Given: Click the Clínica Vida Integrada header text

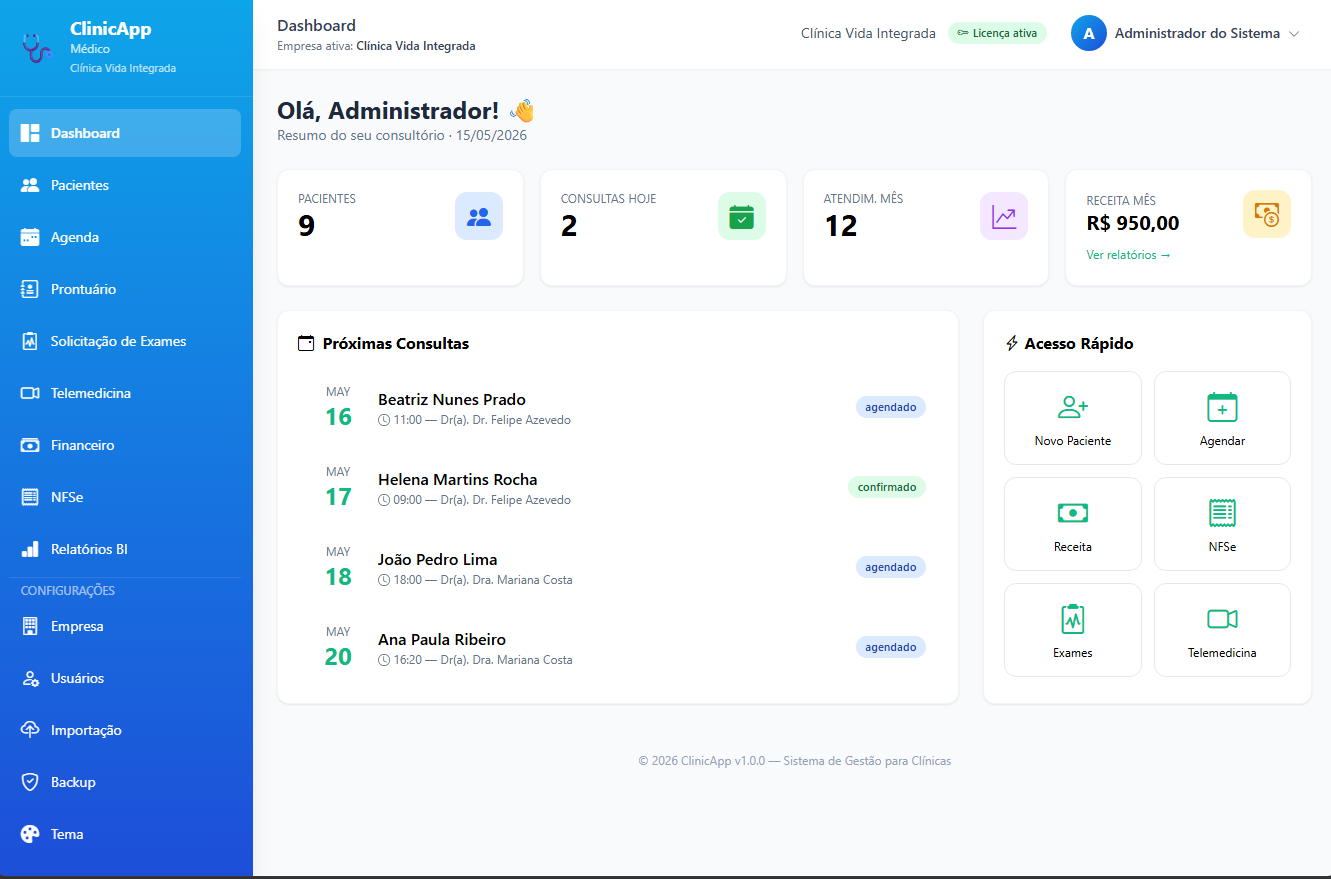Looking at the screenshot, I should (x=868, y=33).
